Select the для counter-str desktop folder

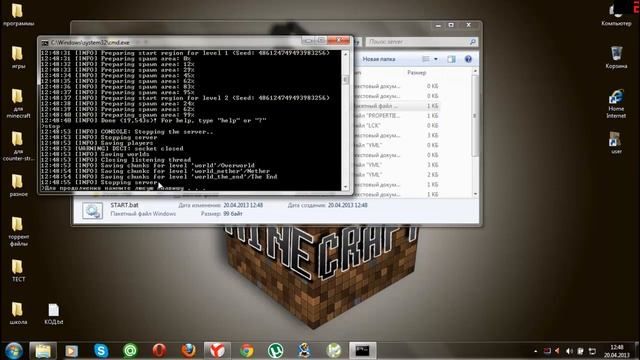[18, 146]
